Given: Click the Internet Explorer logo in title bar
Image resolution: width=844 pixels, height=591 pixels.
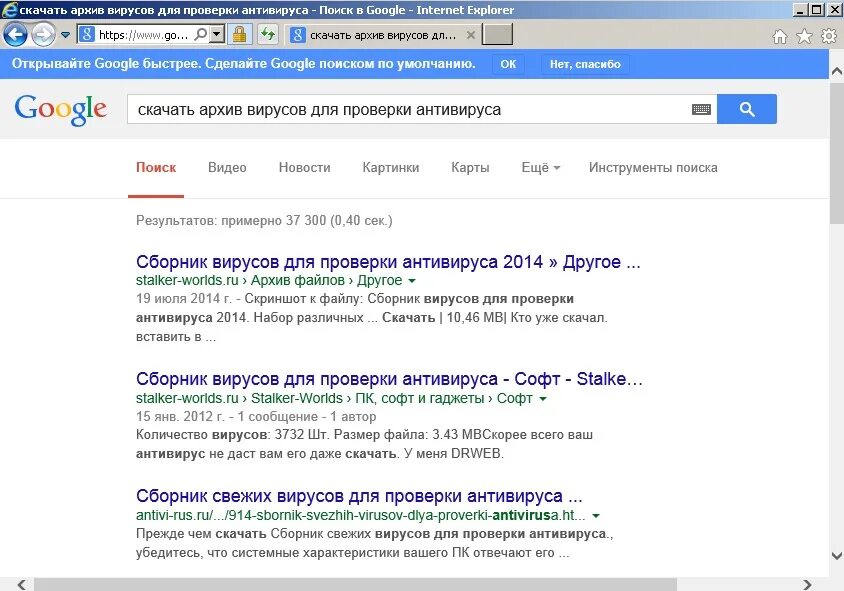Looking at the screenshot, I should [10, 10].
